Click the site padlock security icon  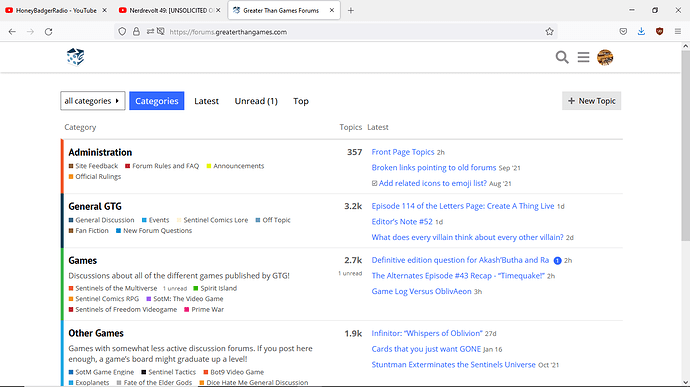[136, 31]
